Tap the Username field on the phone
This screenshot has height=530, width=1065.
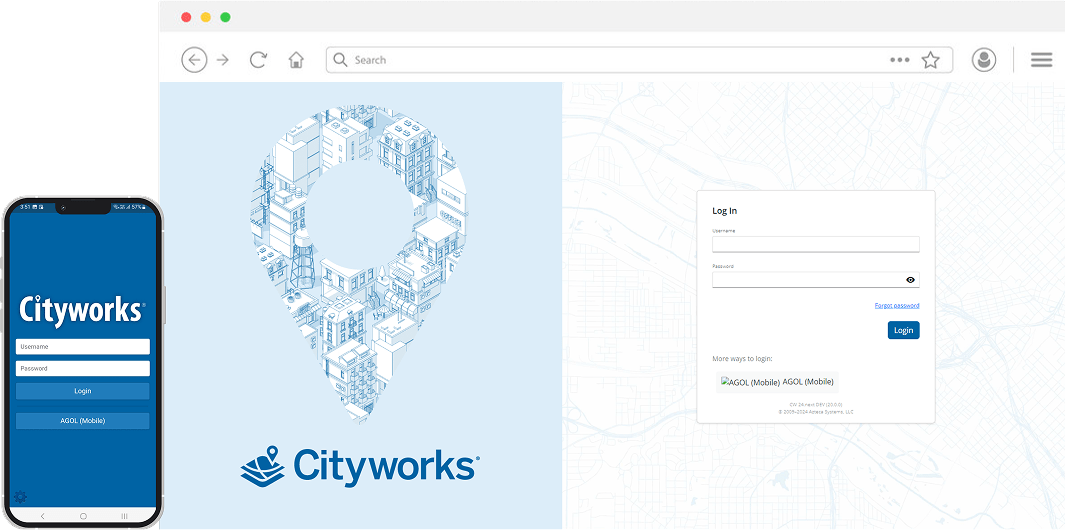(x=83, y=347)
